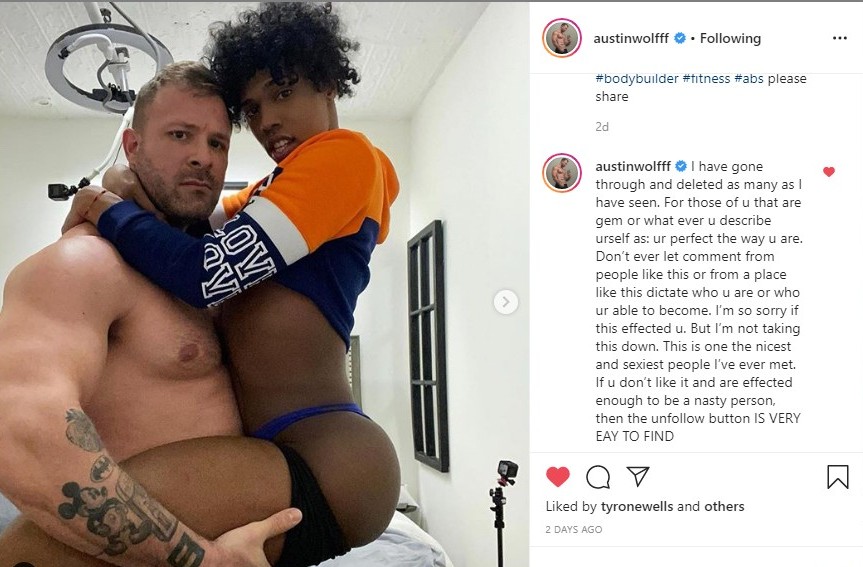Open the comment speech bubble icon
863x567 pixels.
(x=598, y=477)
